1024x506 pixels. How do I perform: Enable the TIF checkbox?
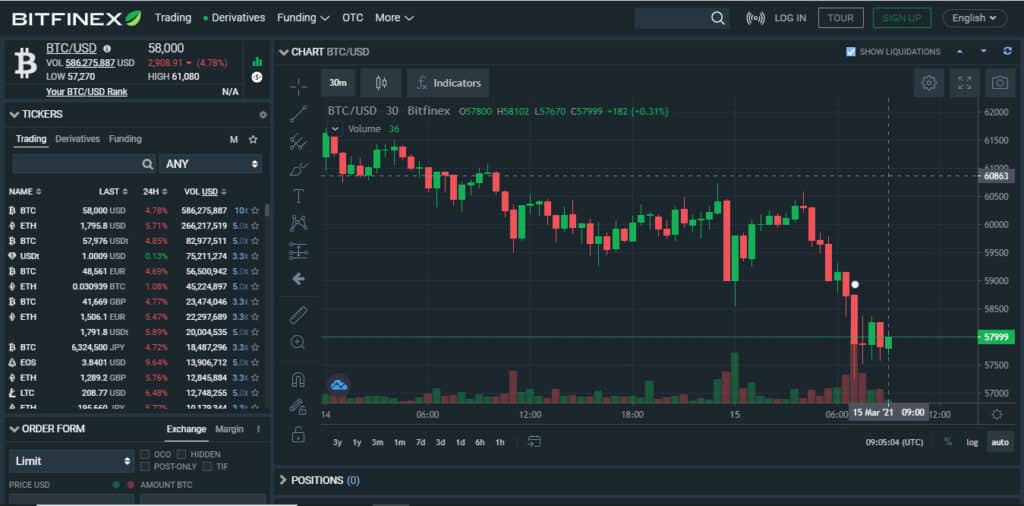click(207, 466)
